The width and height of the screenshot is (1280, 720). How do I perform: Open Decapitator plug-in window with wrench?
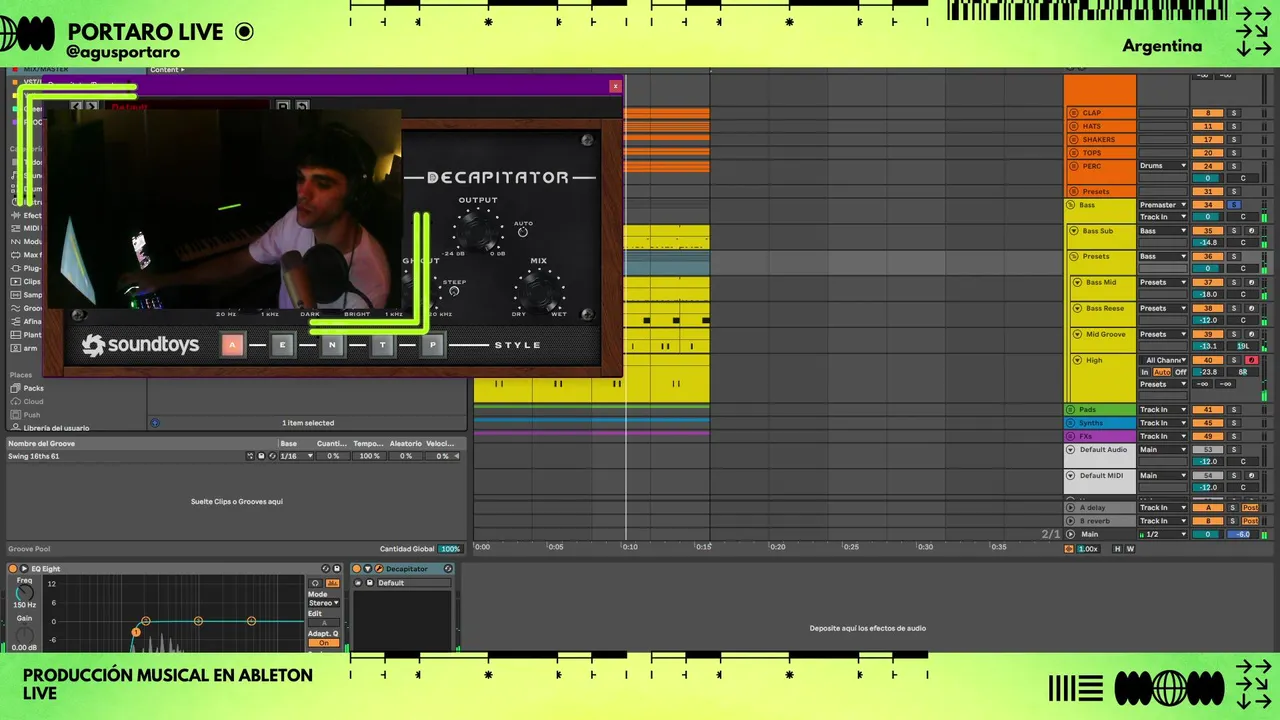379,569
